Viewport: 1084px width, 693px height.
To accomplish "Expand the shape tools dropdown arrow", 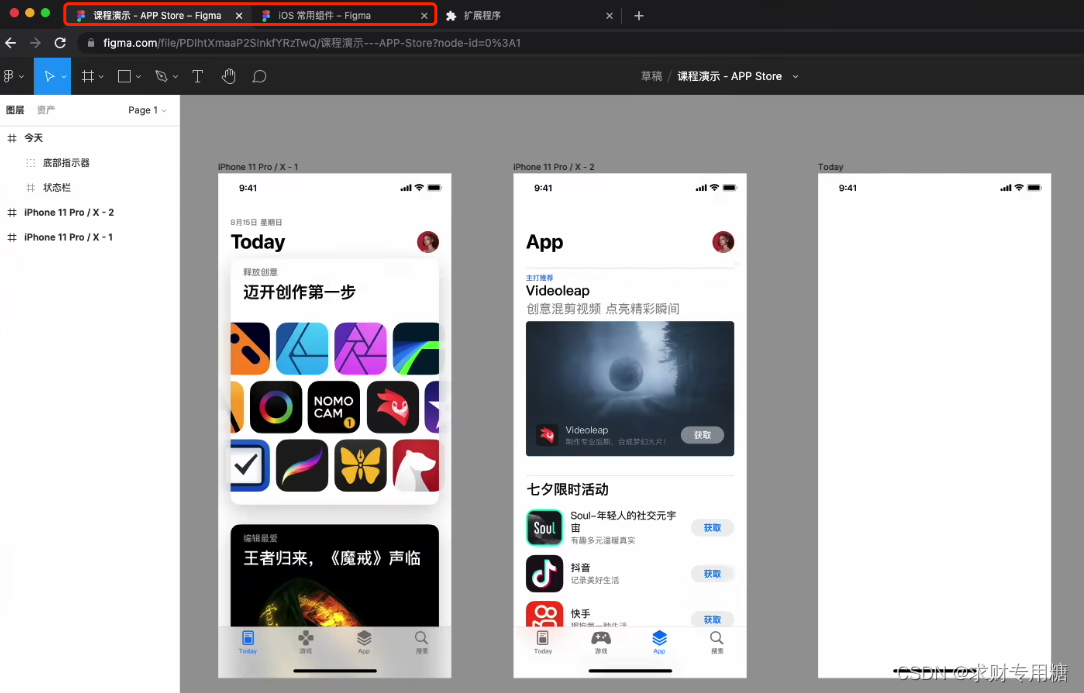I will click(x=138, y=77).
